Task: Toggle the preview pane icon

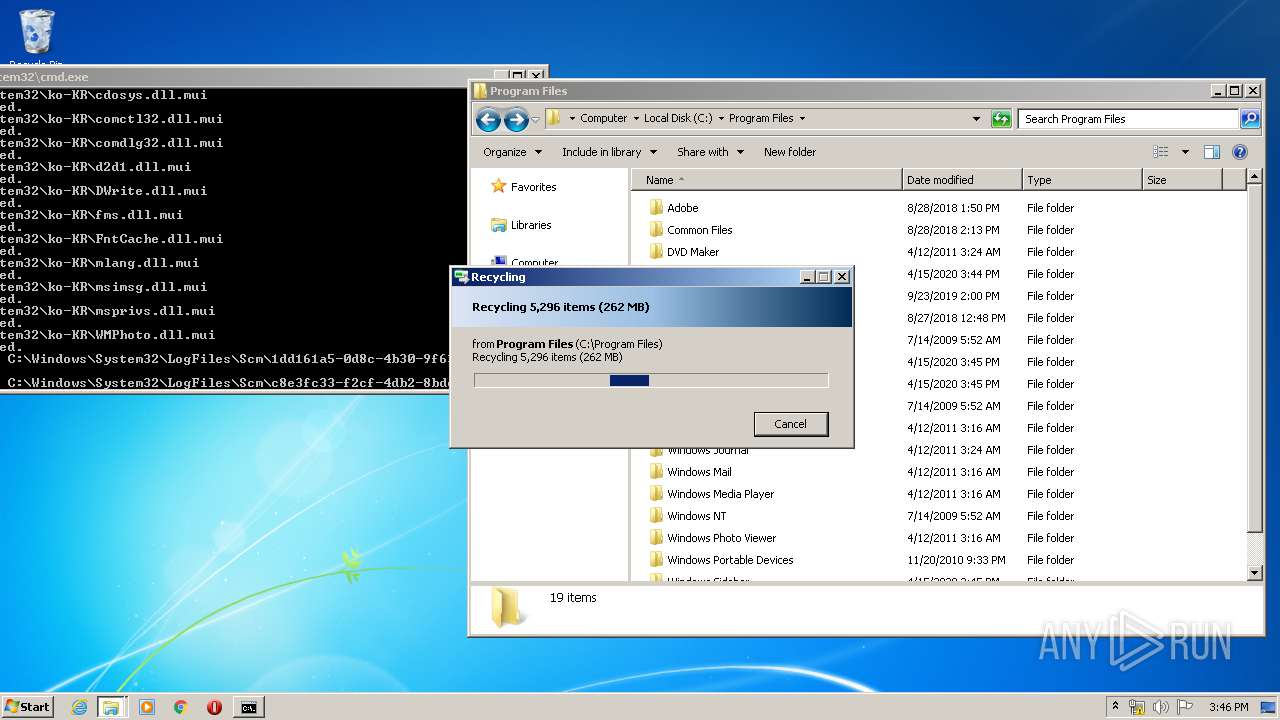Action: click(x=1212, y=152)
